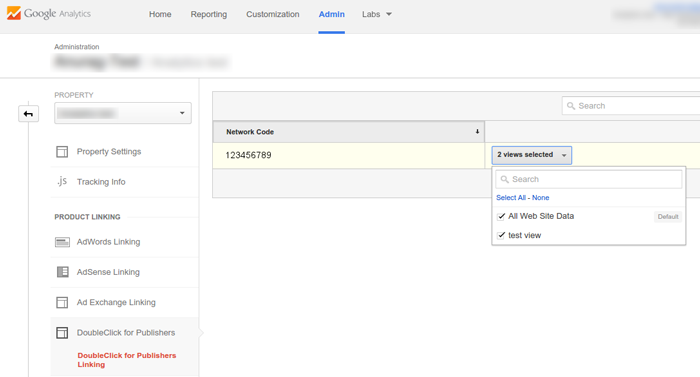Uncheck the All Web Site Data checkbox
Viewport: 700px width, 377px height.
(501, 216)
